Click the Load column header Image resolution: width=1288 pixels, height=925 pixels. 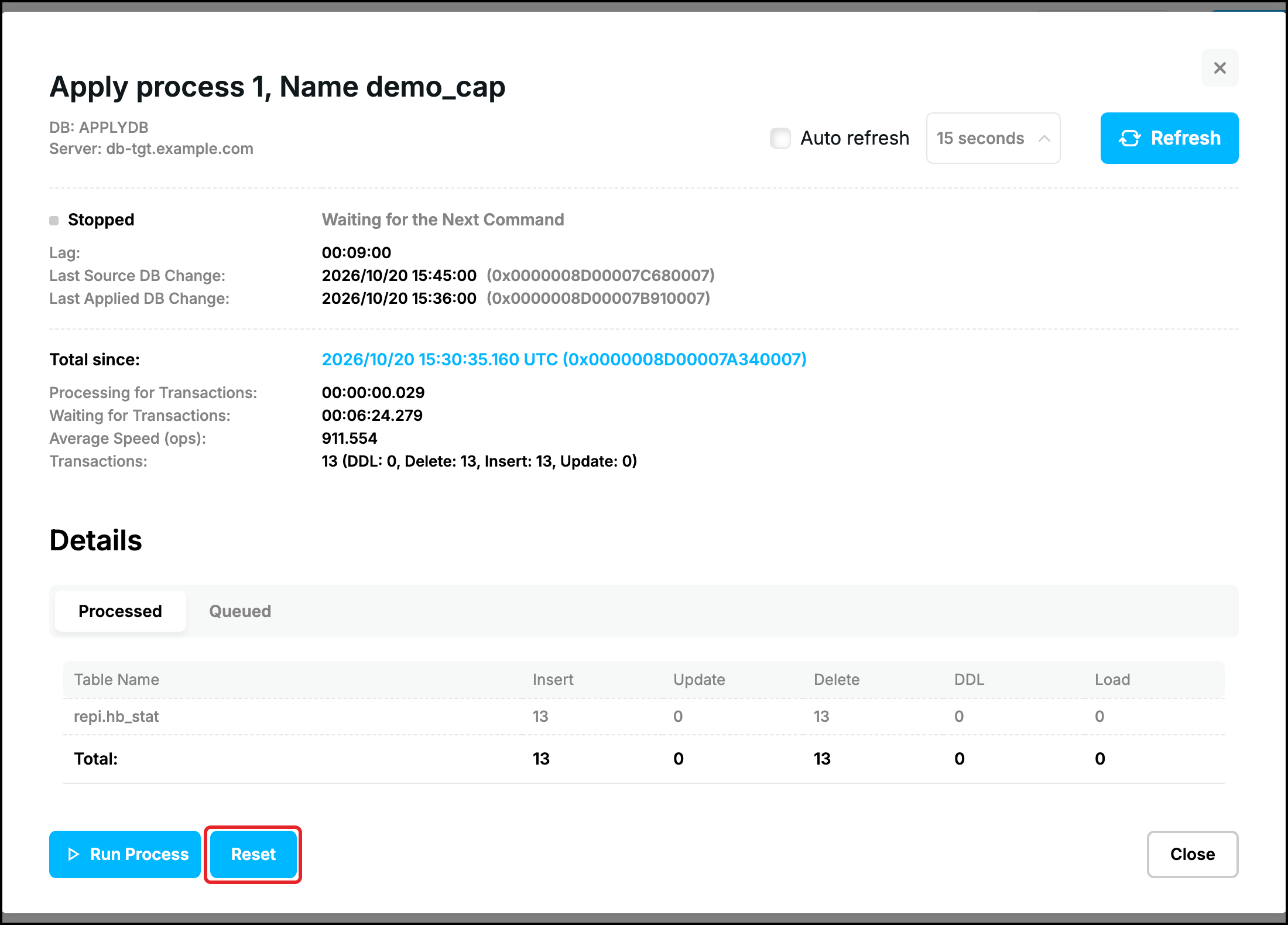pyautogui.click(x=1112, y=679)
